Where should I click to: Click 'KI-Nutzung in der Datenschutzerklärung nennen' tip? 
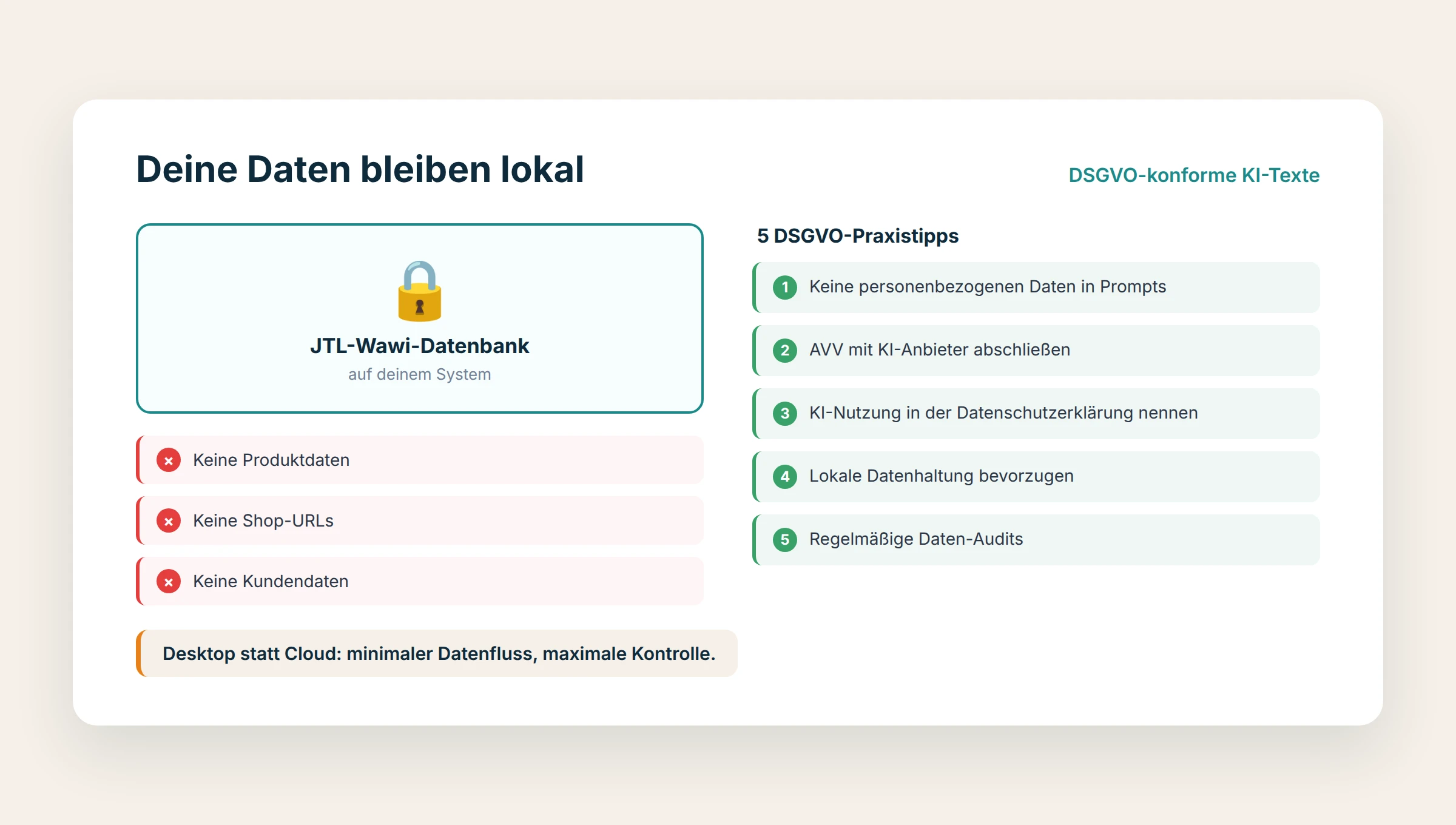point(1036,414)
